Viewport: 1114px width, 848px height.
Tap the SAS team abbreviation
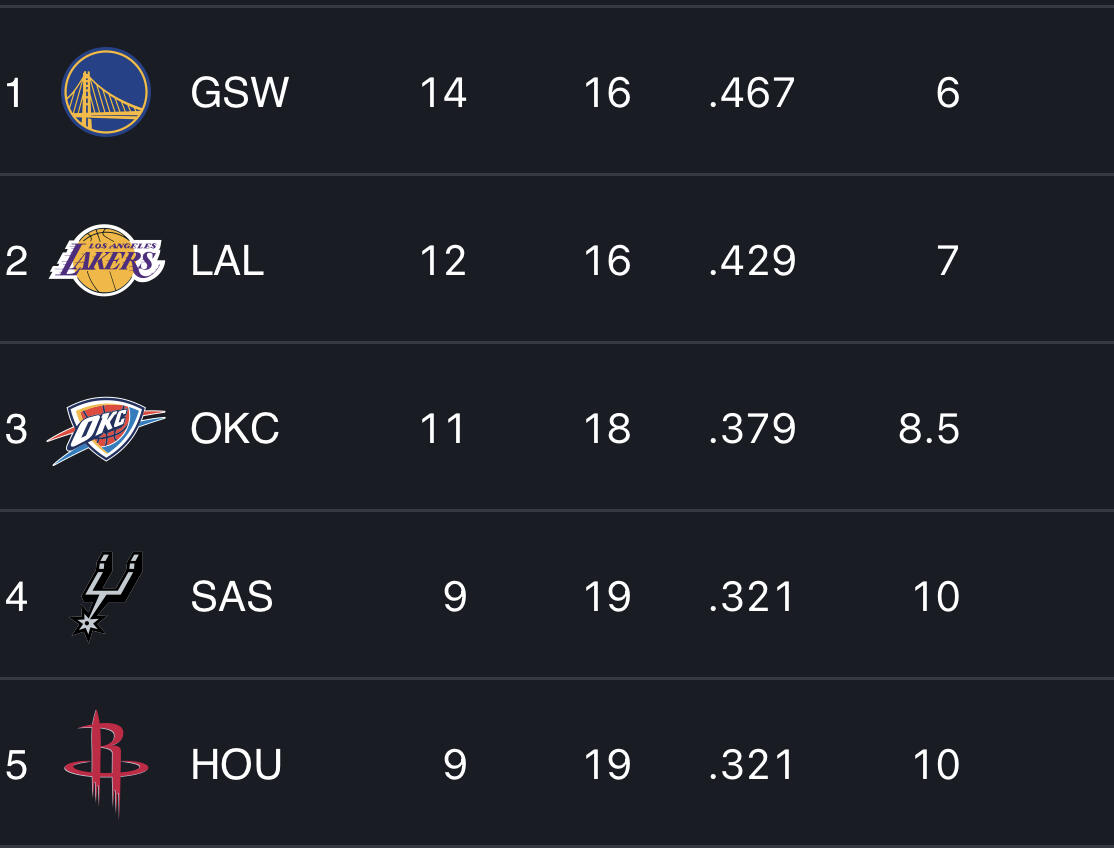[x=232, y=597]
